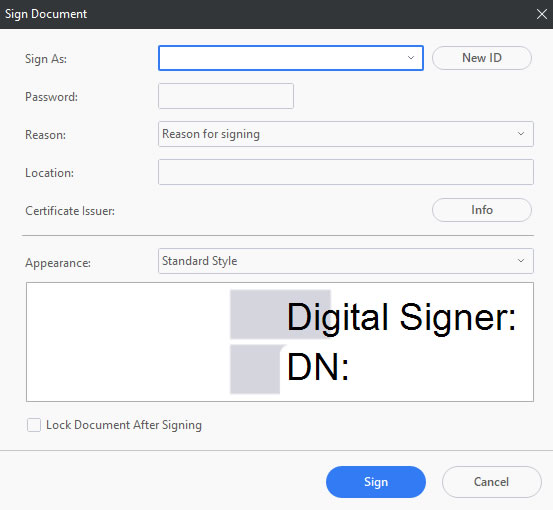The height and width of the screenshot is (510, 553).
Task: Expand the Reason for signing dropdown
Action: pyautogui.click(x=346, y=134)
